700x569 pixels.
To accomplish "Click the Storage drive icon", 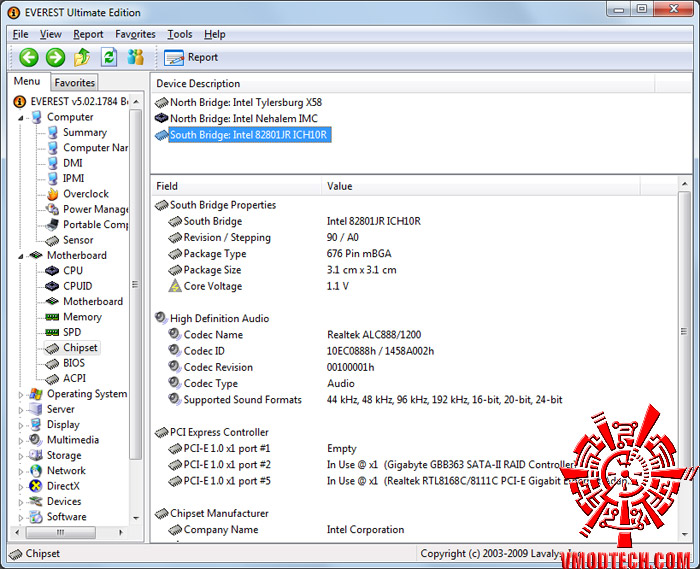I will [x=36, y=456].
